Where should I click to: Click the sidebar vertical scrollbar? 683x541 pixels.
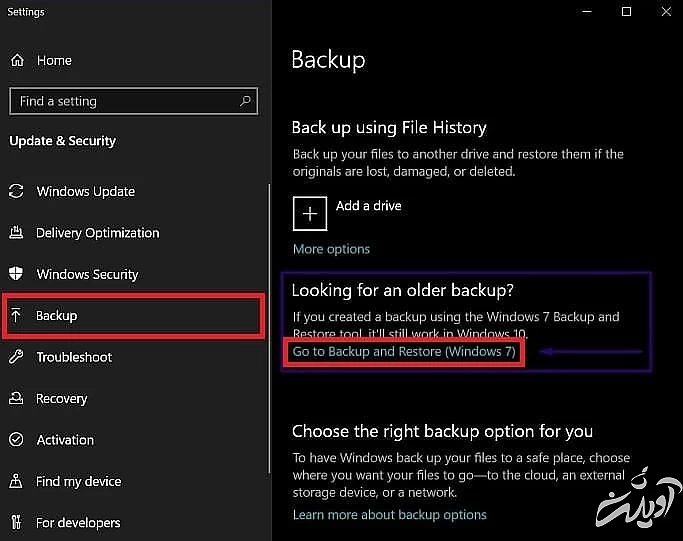[x=269, y=329]
